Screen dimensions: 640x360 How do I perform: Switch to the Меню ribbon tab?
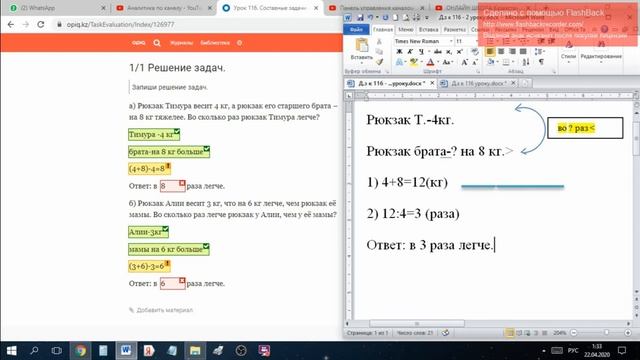click(405, 29)
